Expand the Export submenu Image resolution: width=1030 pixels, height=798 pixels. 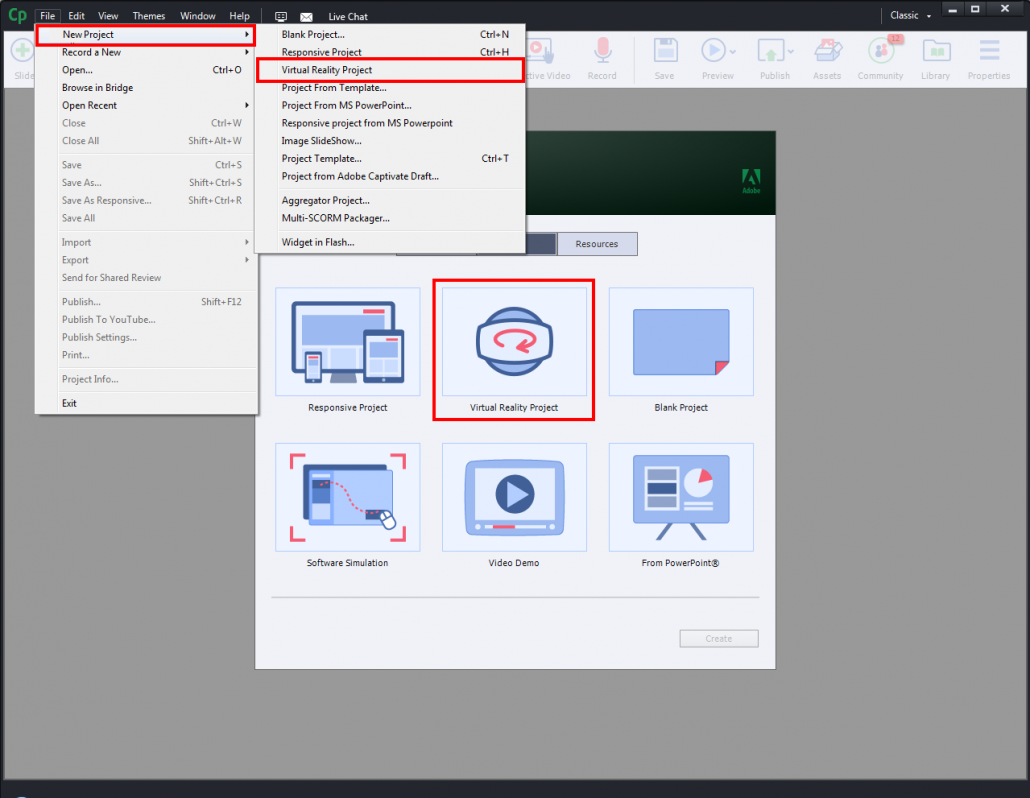tap(76, 260)
